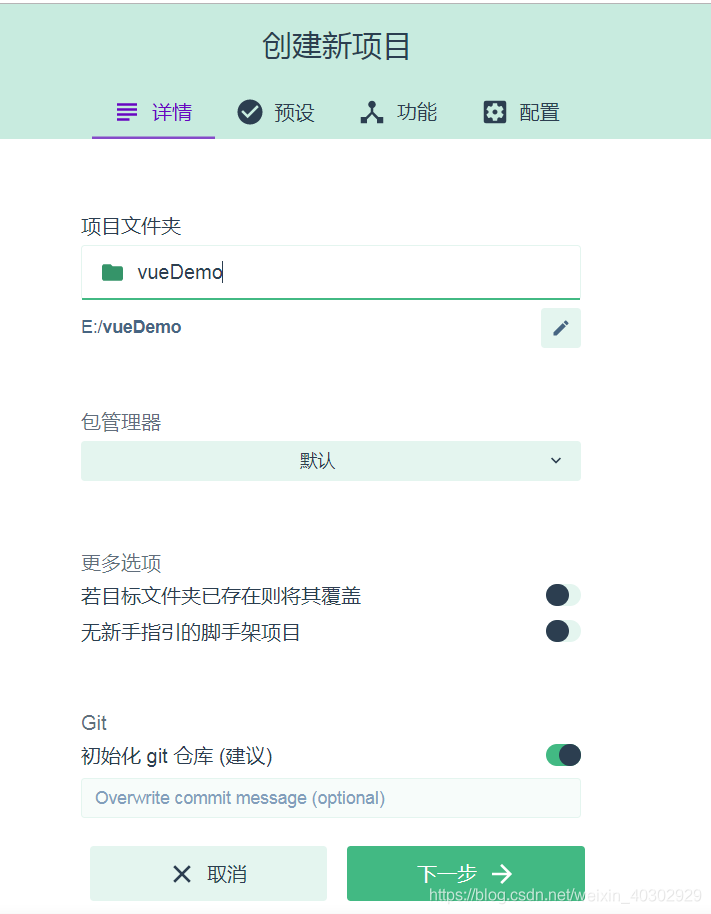The height and width of the screenshot is (914, 711).
Task: Click the package manager chevron arrow
Action: 556,460
